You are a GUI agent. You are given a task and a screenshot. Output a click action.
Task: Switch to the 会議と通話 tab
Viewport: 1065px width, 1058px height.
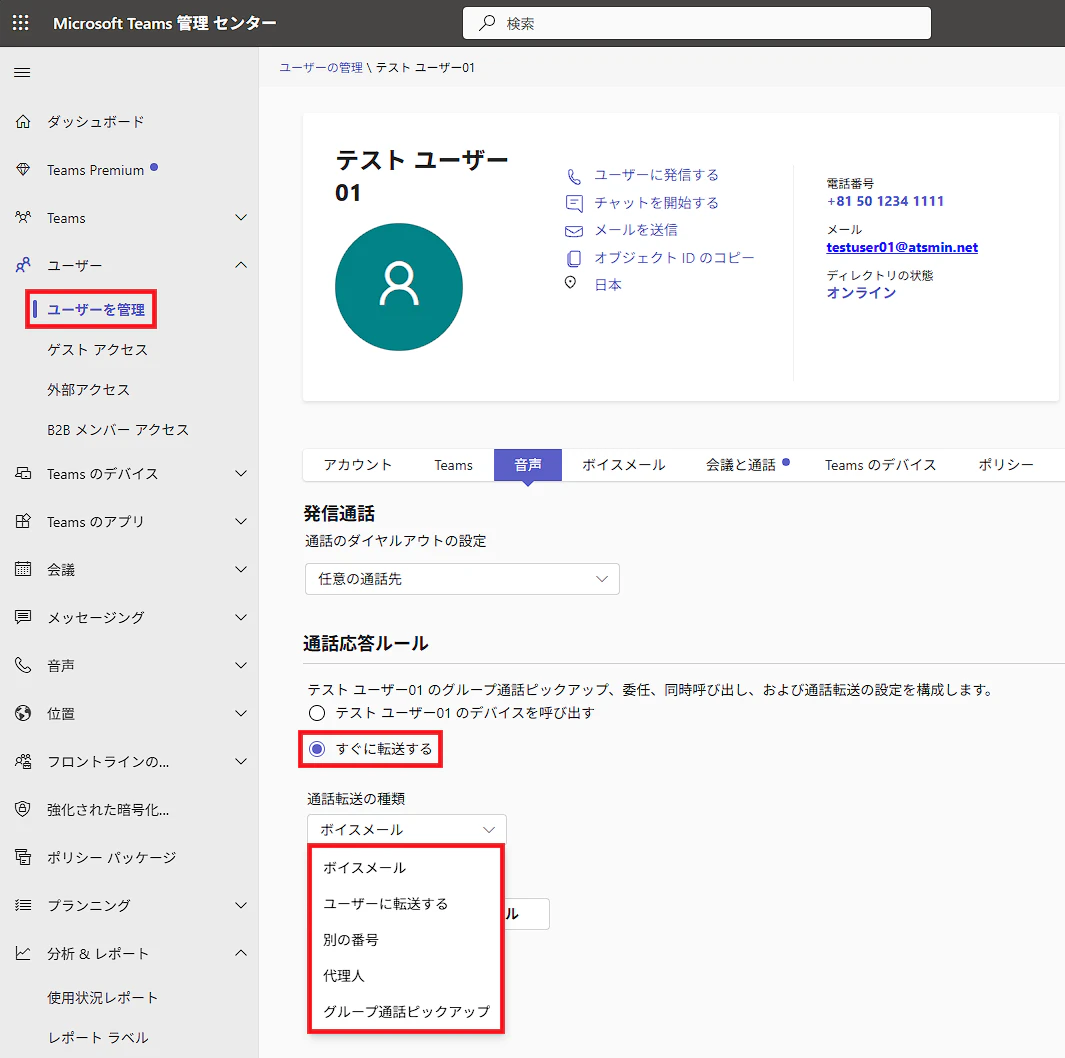[x=747, y=465]
